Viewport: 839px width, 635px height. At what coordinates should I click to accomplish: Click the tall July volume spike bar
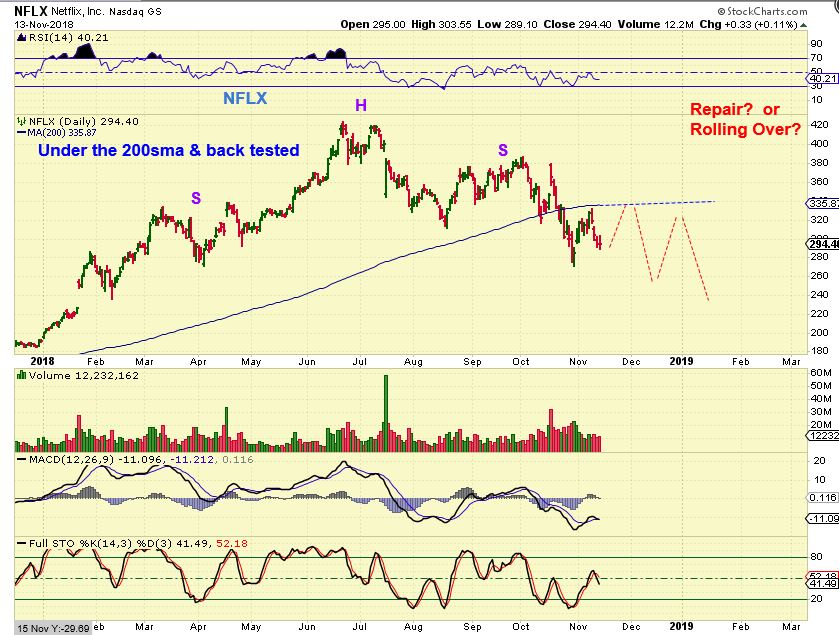[x=386, y=413]
